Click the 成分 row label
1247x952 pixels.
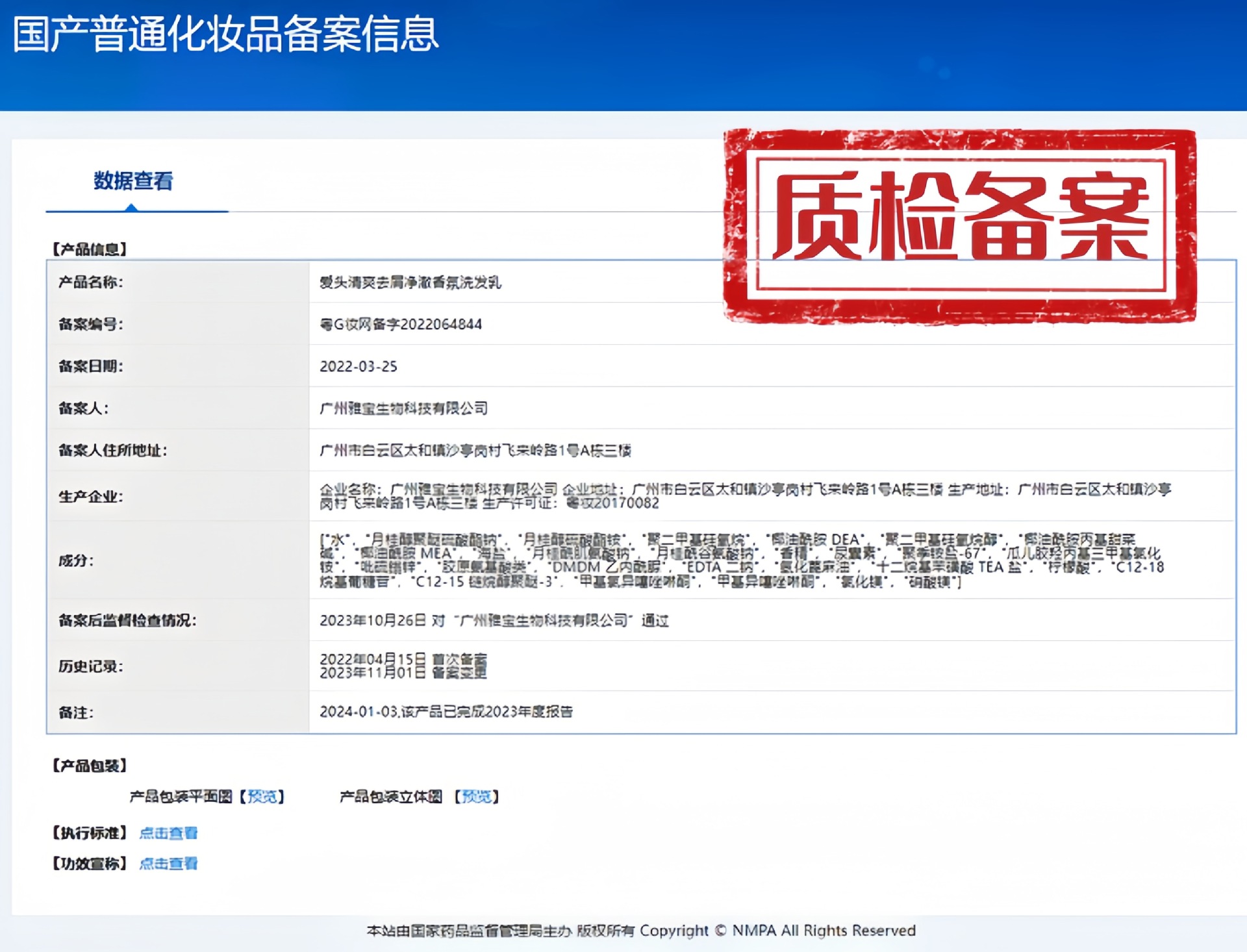click(x=76, y=560)
